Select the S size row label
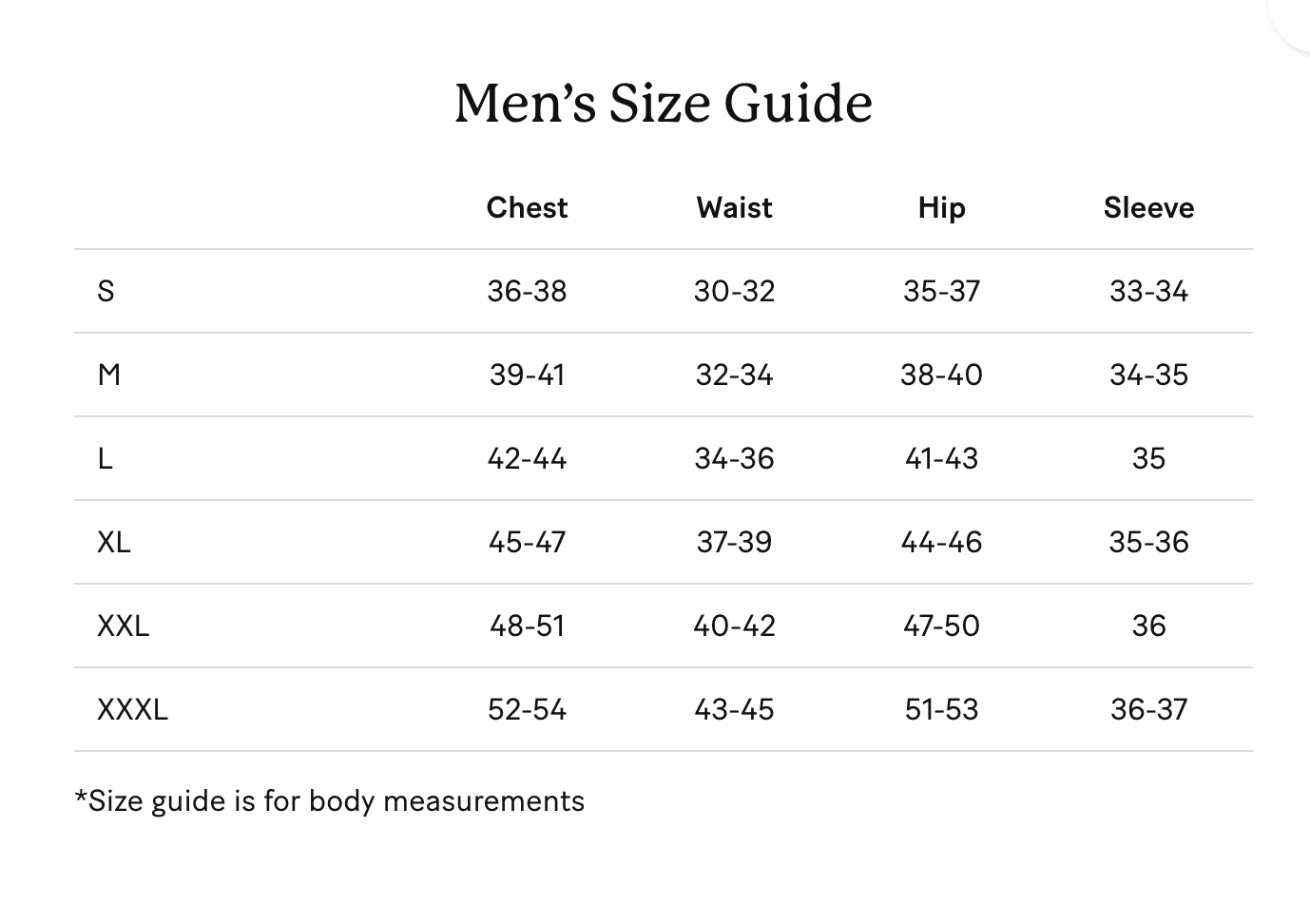The height and width of the screenshot is (924, 1310). pos(106,291)
